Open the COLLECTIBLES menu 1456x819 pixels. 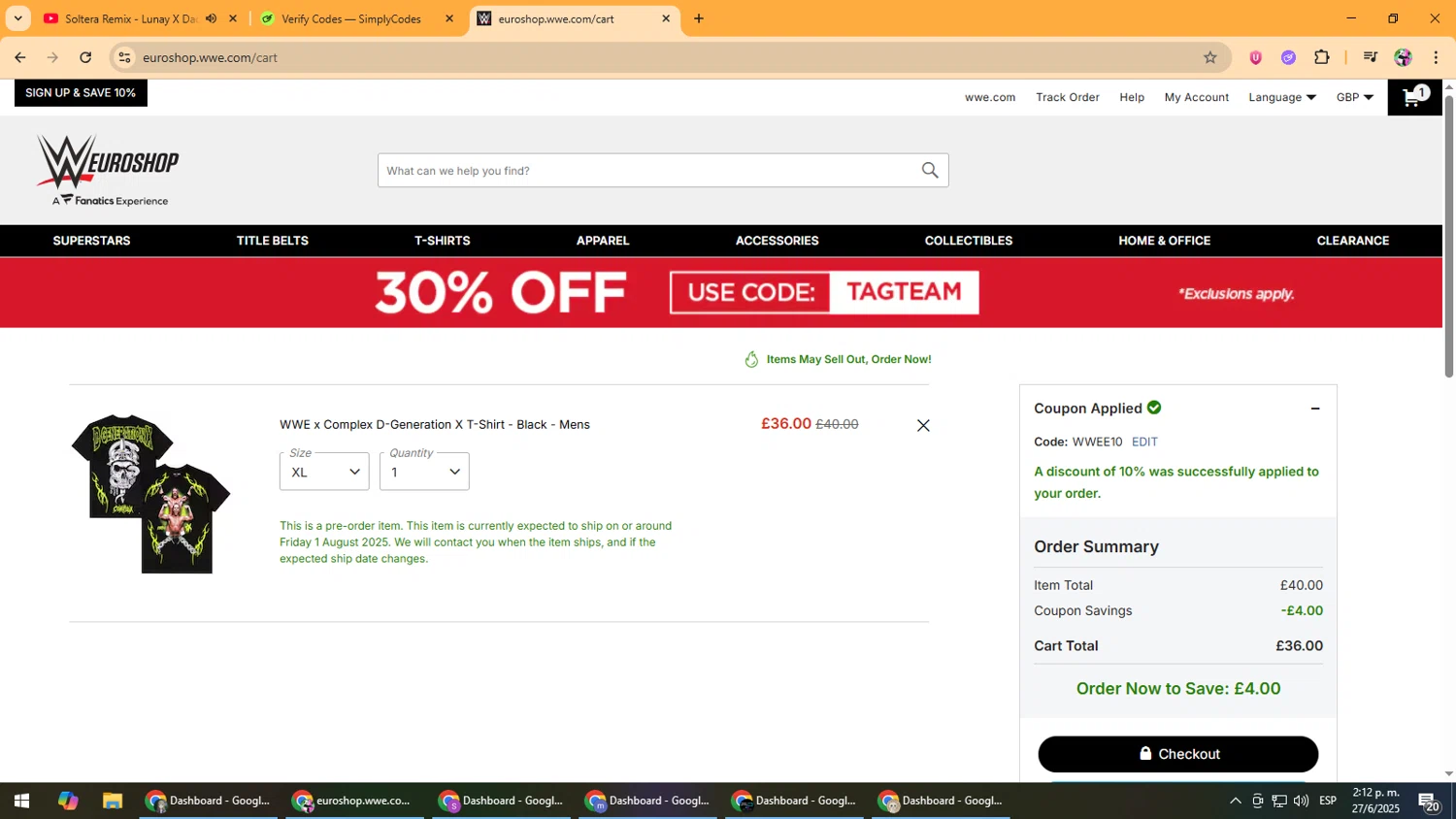point(969,241)
